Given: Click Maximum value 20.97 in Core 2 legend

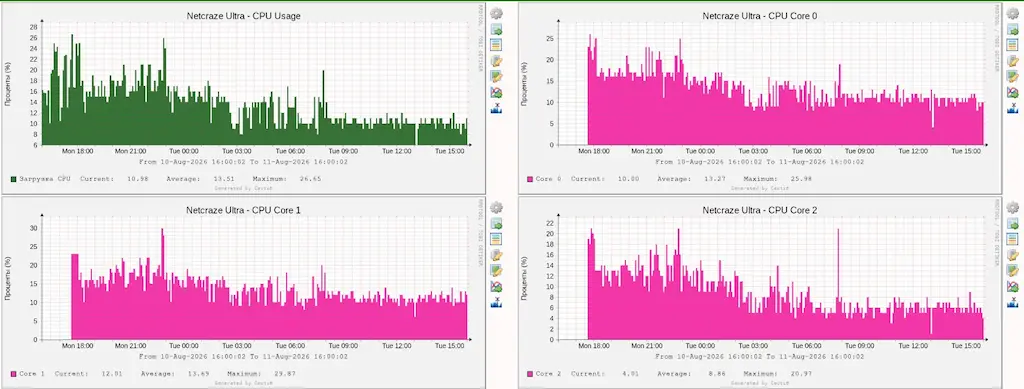Looking at the screenshot, I should click(801, 374).
